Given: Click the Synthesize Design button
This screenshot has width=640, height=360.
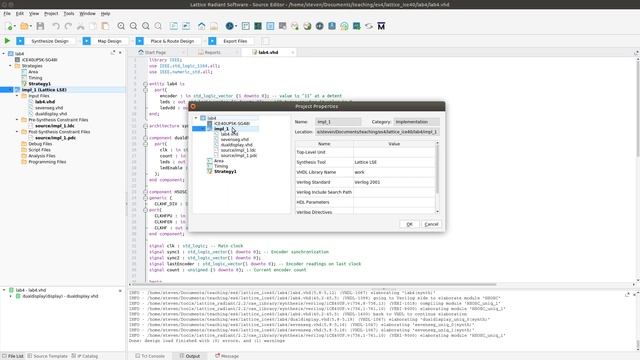Looking at the screenshot, I should click(50, 41).
